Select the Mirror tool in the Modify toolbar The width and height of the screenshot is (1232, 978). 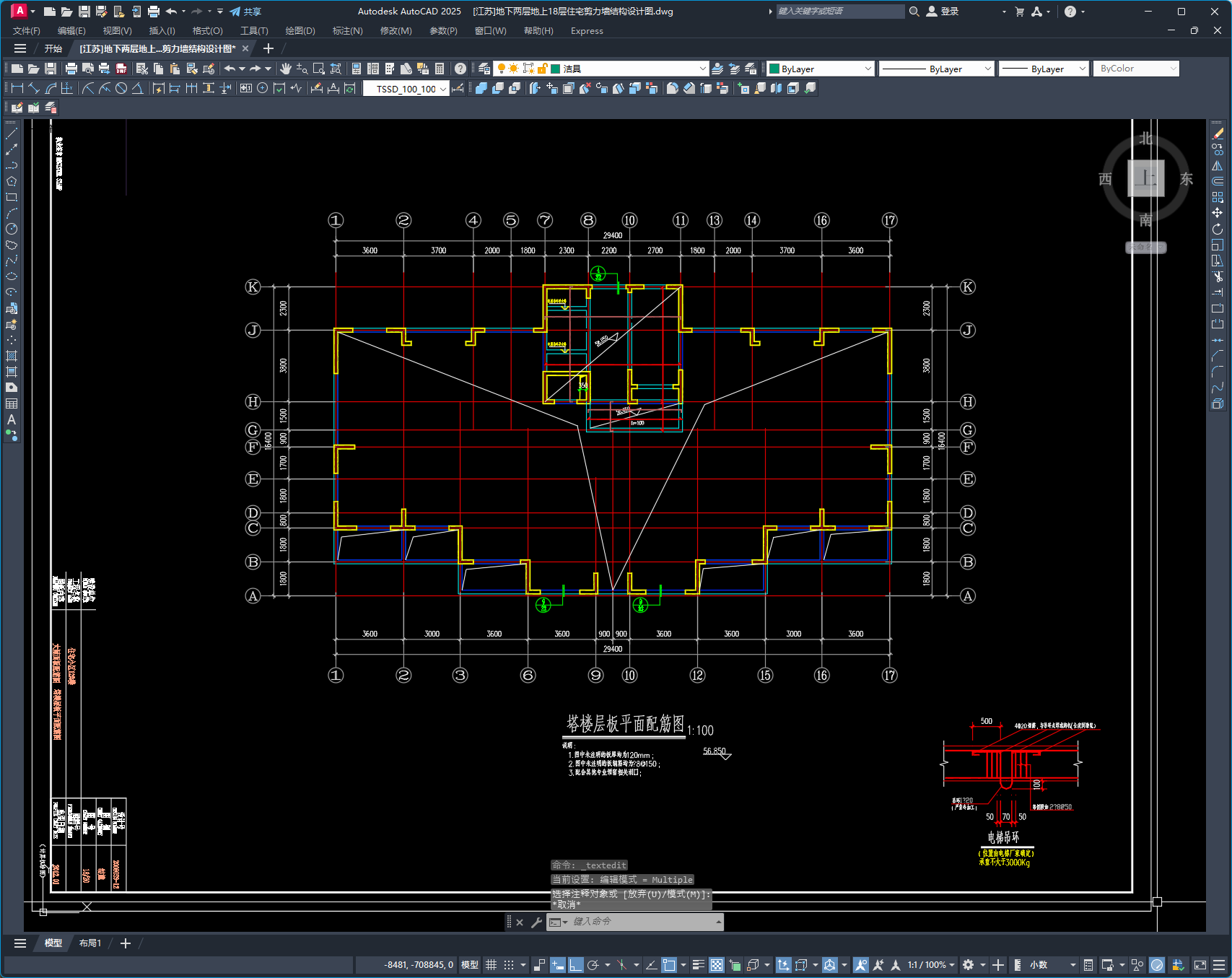[1218, 165]
